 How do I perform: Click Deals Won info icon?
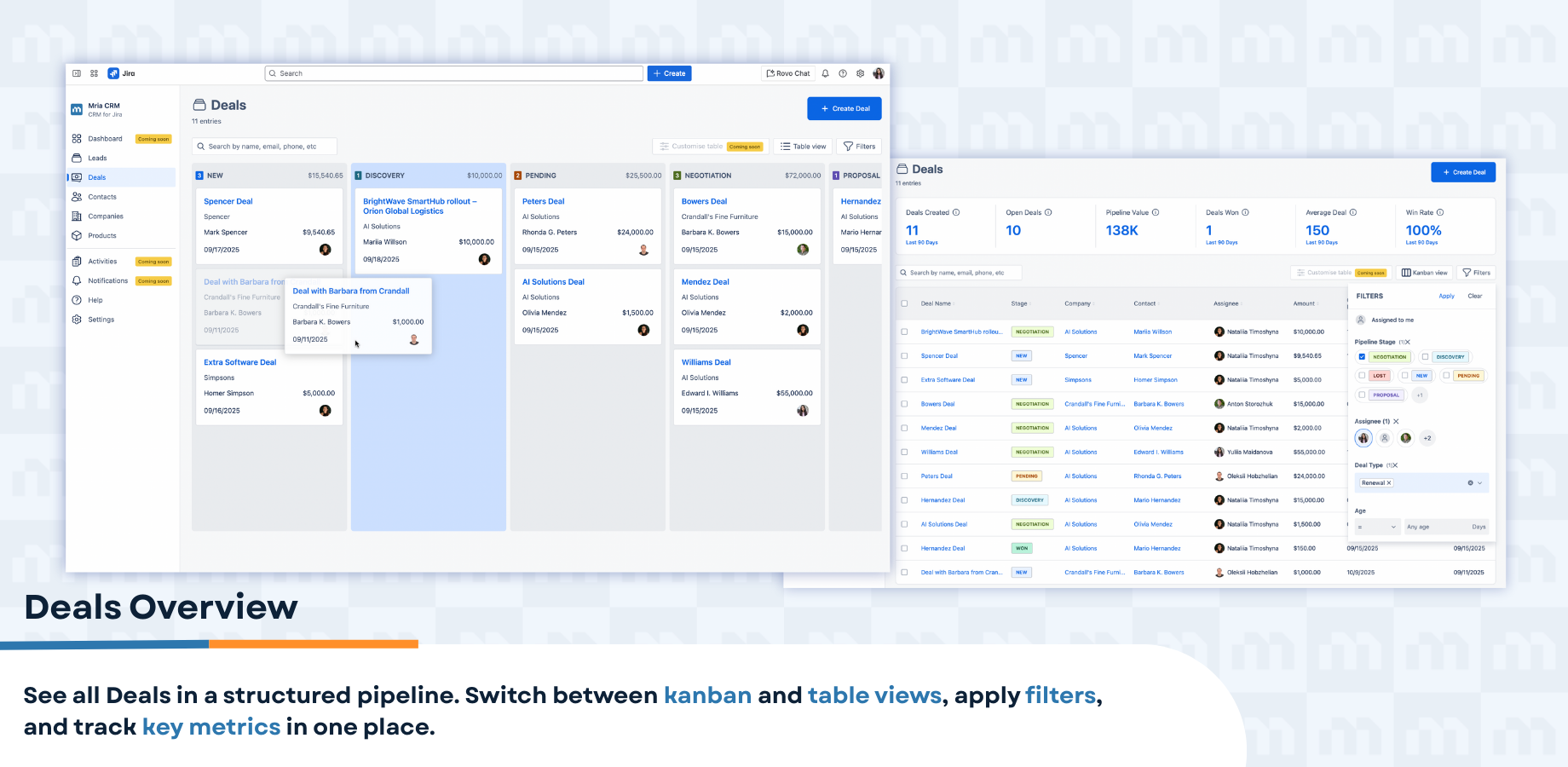click(x=1246, y=212)
